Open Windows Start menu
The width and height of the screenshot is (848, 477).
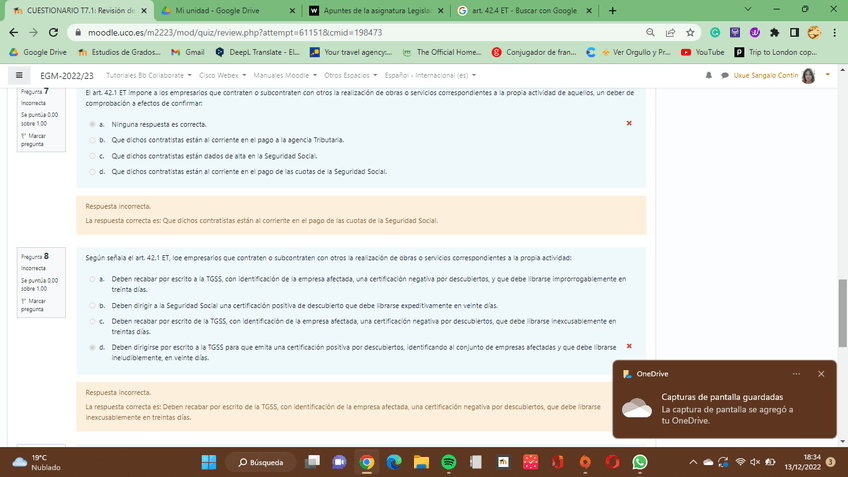pyautogui.click(x=209, y=462)
